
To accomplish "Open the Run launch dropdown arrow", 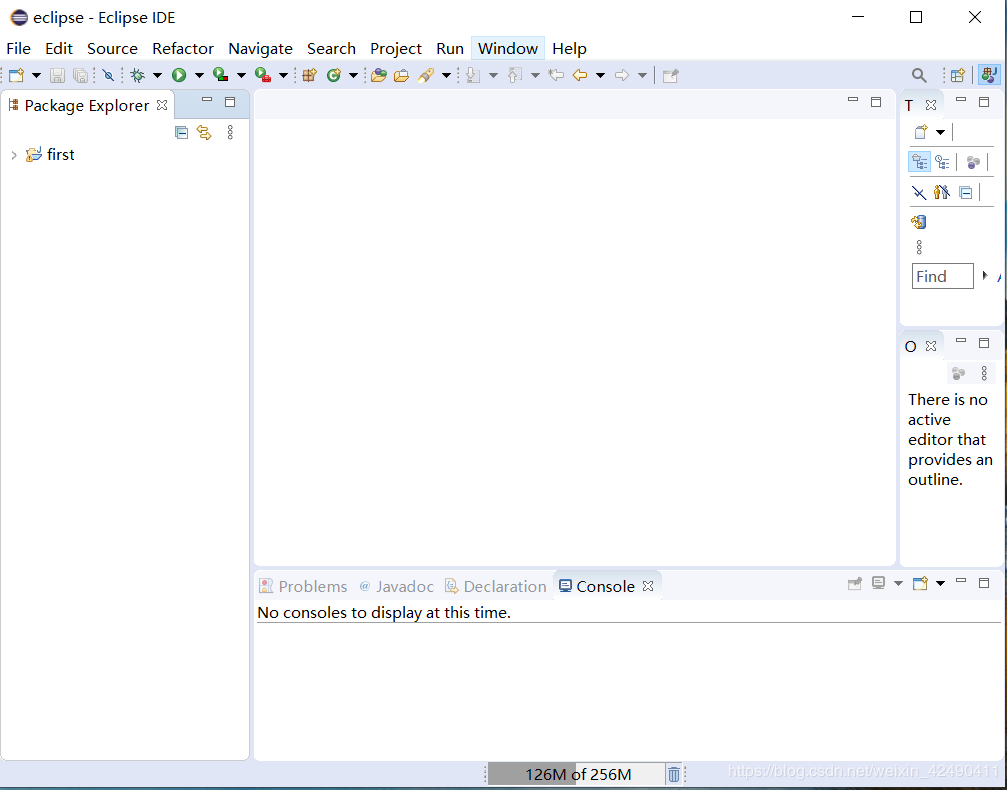I will [199, 75].
